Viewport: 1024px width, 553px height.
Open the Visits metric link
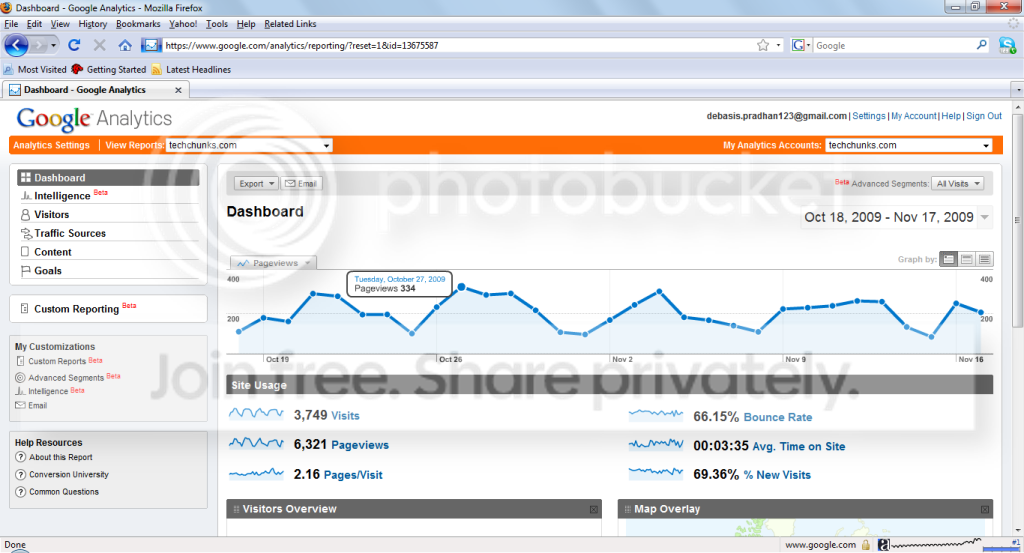point(345,416)
